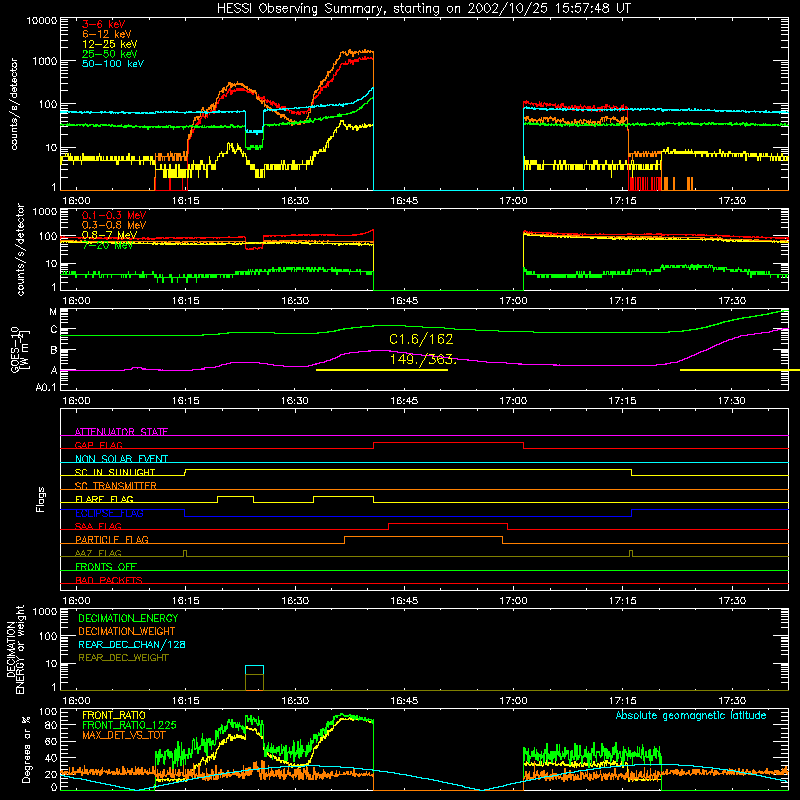Screen dimensions: 800x800
Task: Click the 17:30 tick below the top count-rate panel
Action: pyautogui.click(x=732, y=201)
